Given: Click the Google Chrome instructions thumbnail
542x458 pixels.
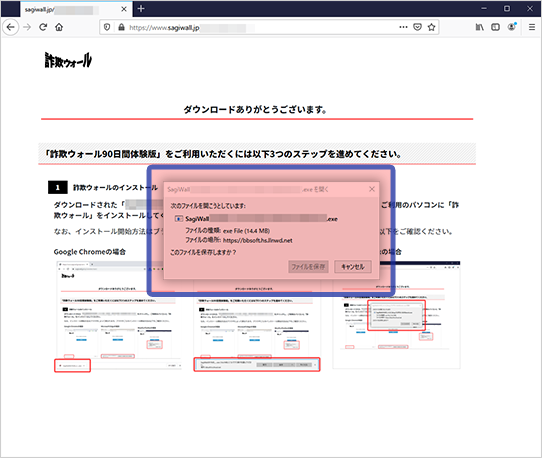Looking at the screenshot, I should pyautogui.click(x=119, y=316).
